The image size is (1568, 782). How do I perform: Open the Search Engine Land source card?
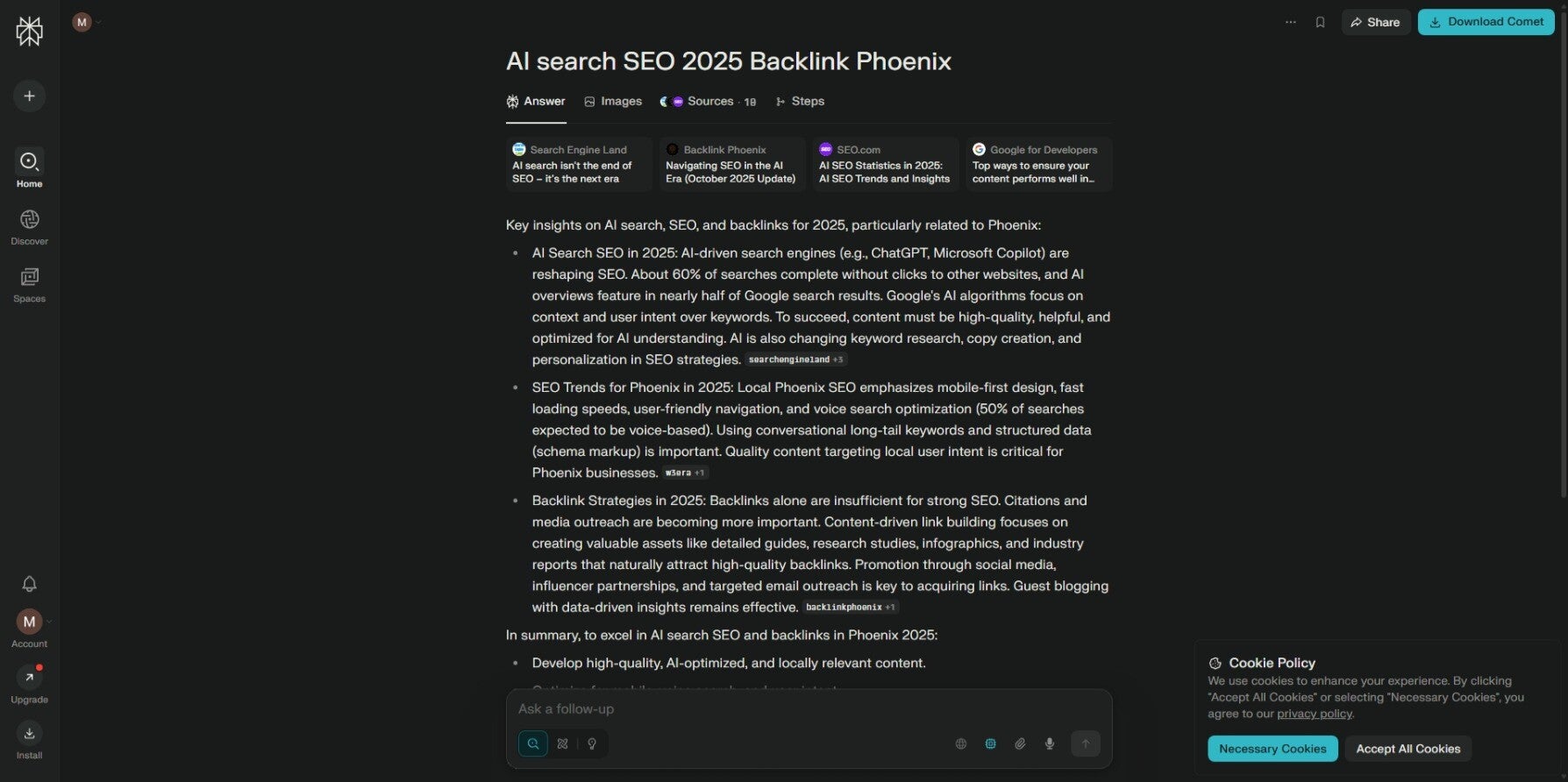tap(579, 164)
